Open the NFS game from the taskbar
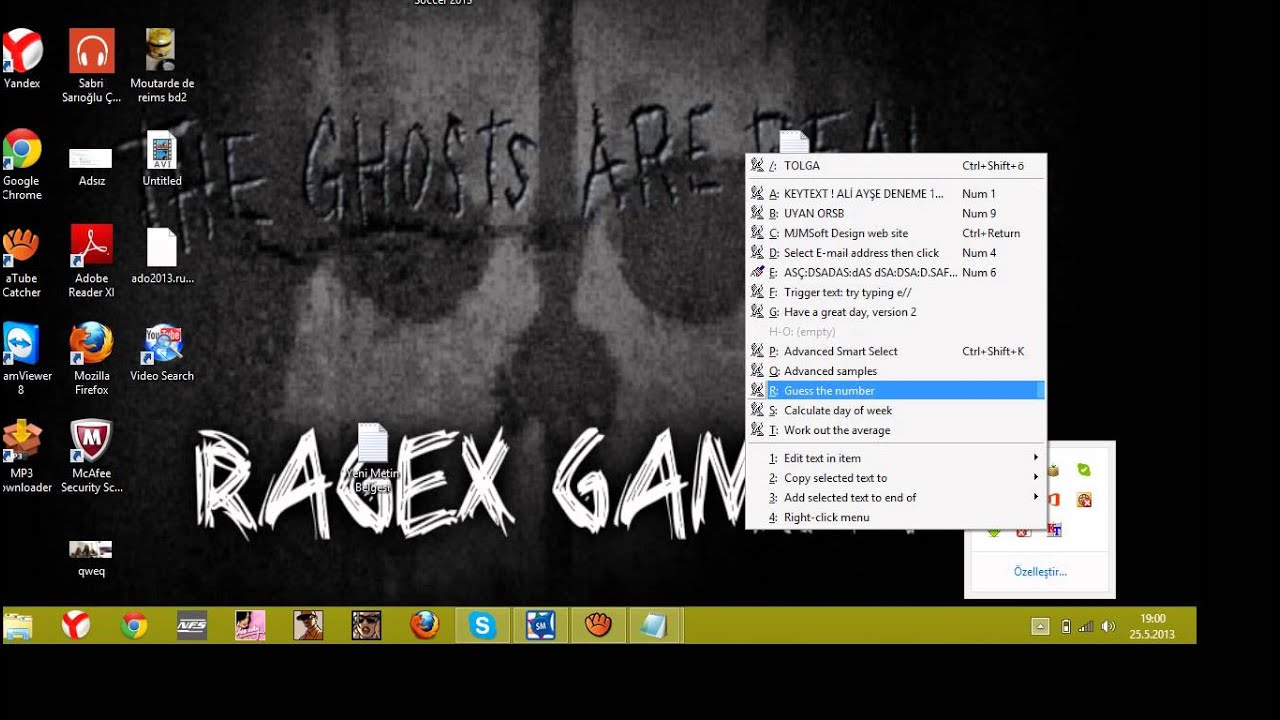 tap(191, 625)
